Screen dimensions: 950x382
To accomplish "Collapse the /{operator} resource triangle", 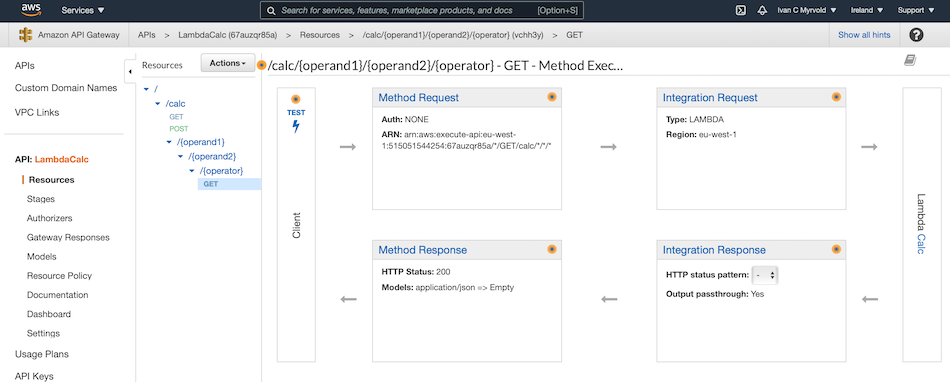I will pos(192,171).
